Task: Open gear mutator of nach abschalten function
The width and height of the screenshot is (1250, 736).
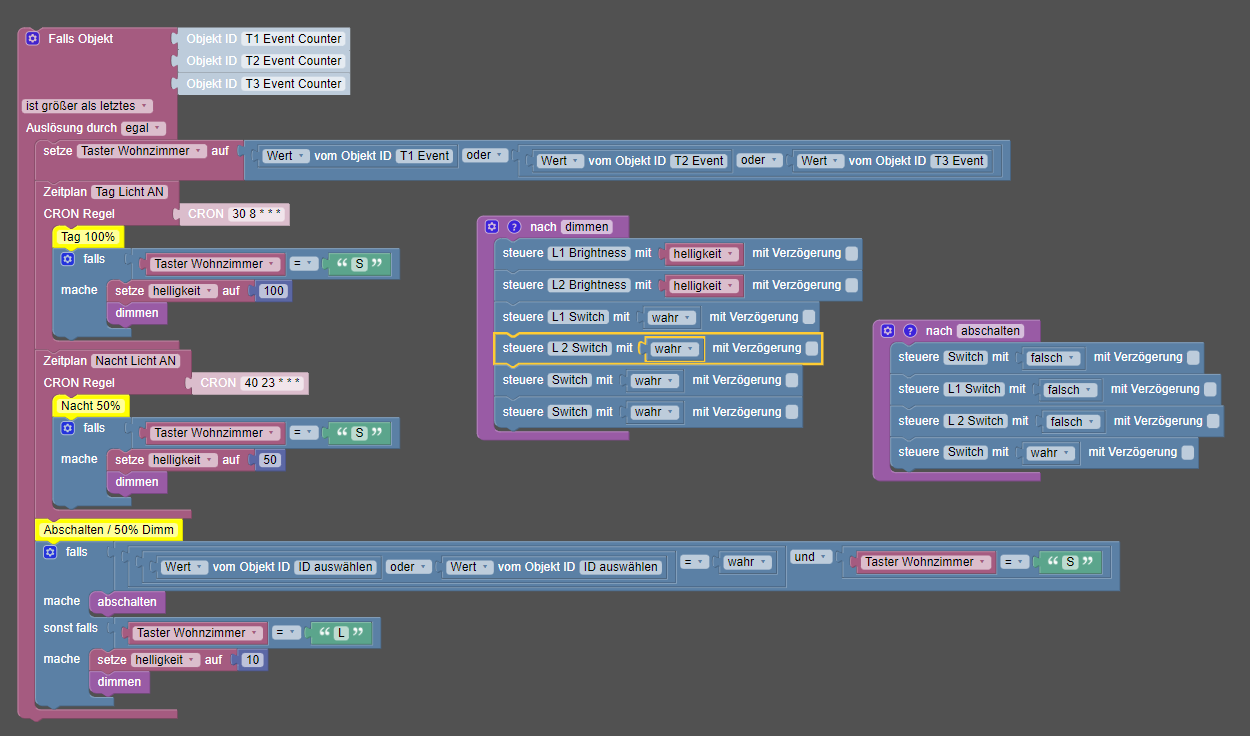Action: [887, 331]
